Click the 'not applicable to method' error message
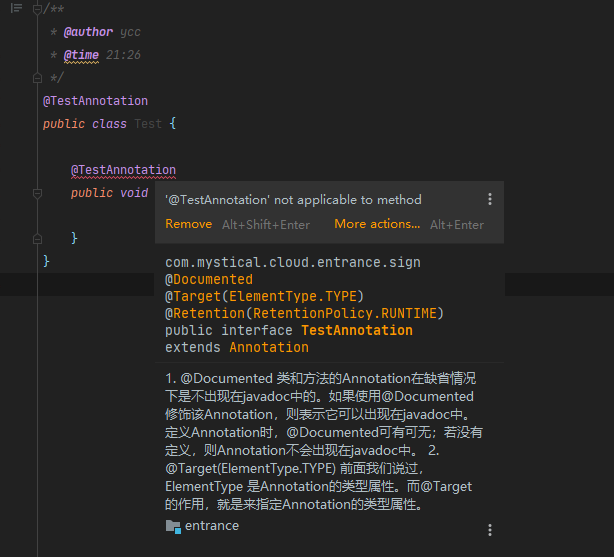The image size is (614, 557). 293,200
